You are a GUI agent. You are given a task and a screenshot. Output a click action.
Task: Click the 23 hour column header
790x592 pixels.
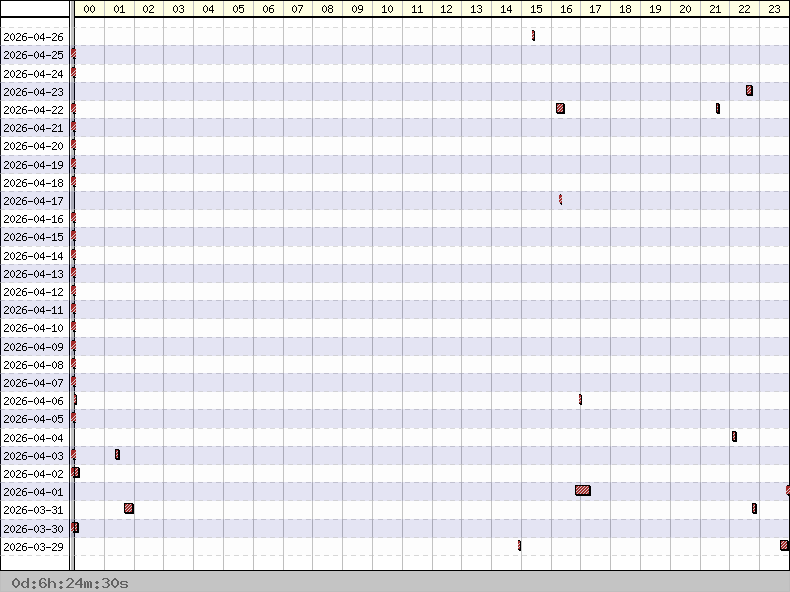[x=774, y=8]
